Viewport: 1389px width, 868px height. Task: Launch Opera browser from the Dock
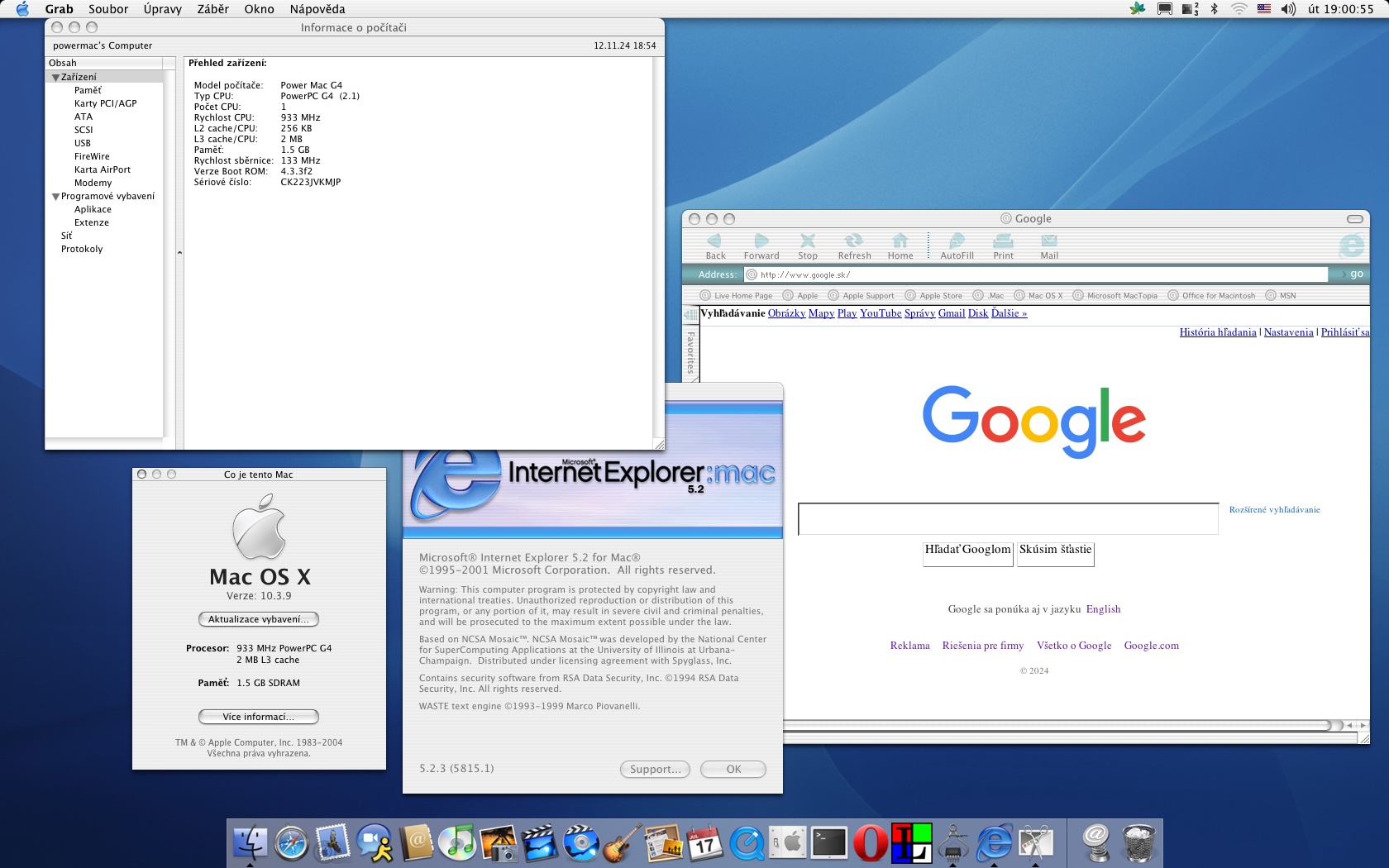point(871,843)
